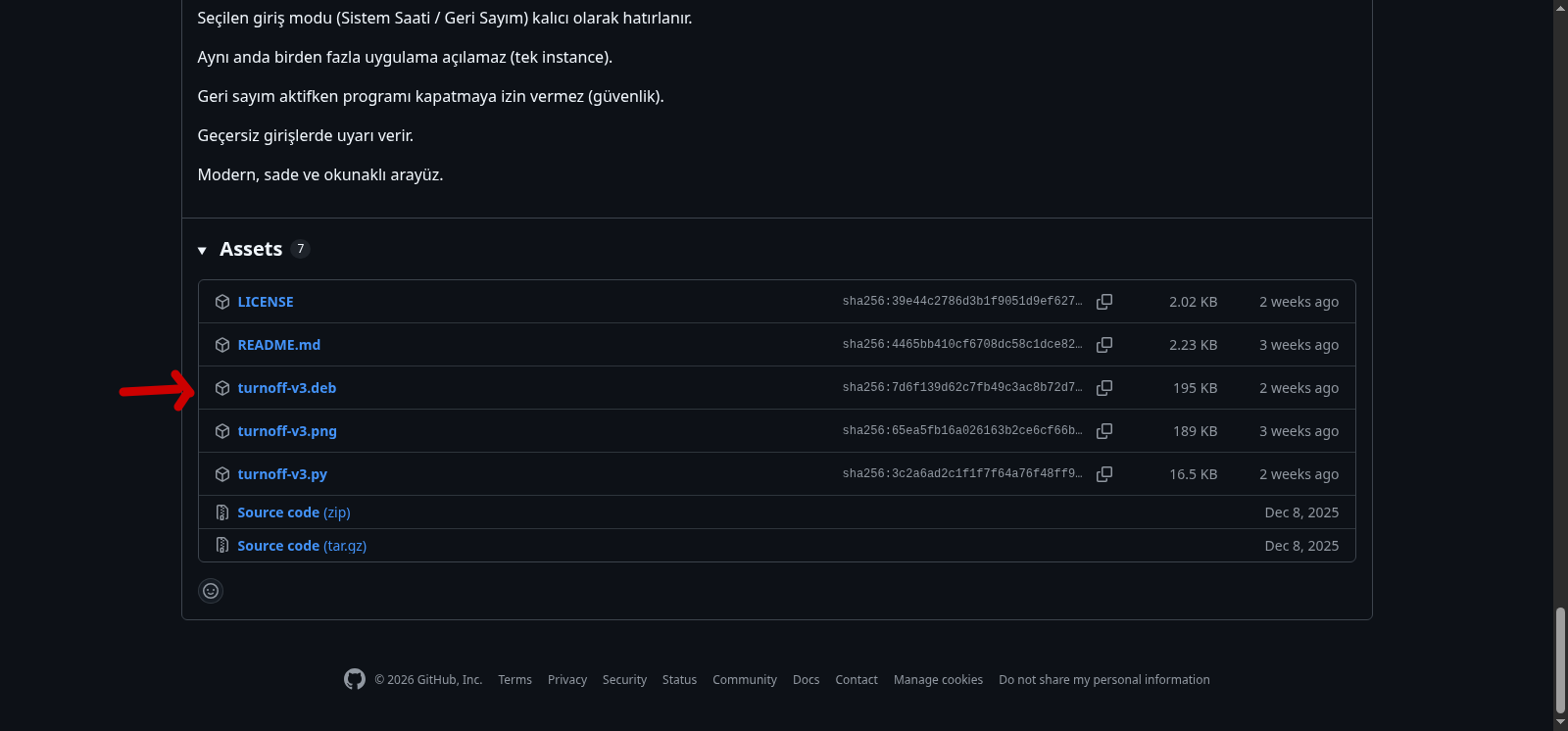This screenshot has width=1568, height=731.
Task: Download Source code (tar.gz) archive
Action: coord(301,546)
